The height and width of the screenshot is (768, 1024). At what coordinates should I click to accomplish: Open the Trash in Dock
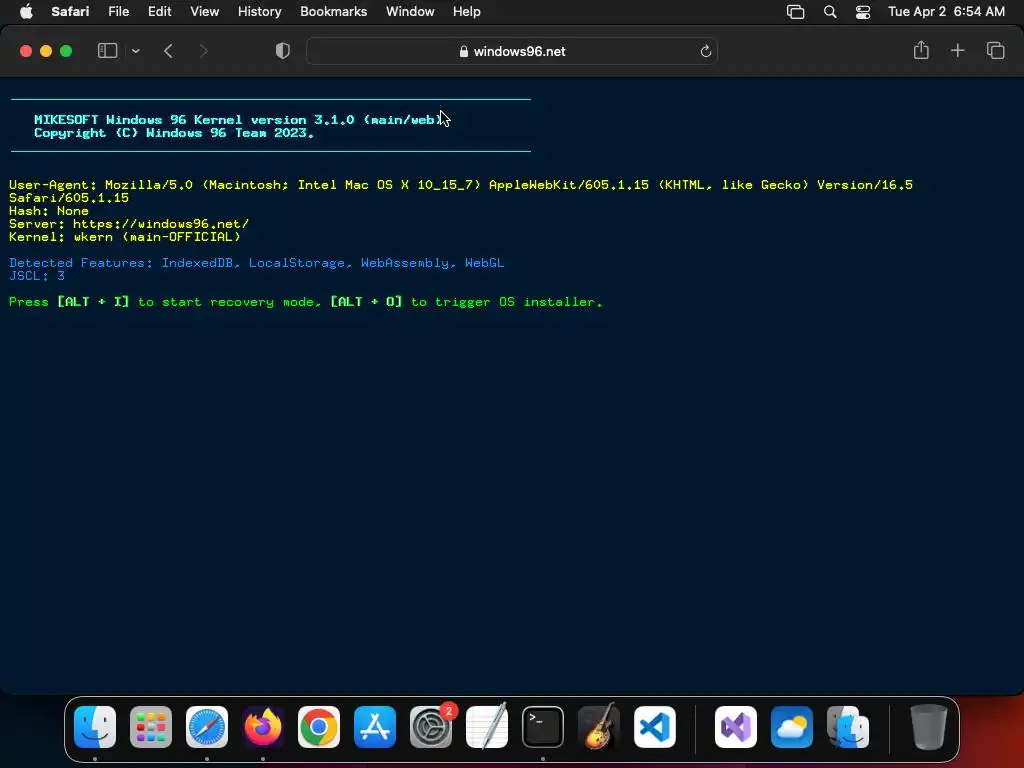tap(928, 727)
